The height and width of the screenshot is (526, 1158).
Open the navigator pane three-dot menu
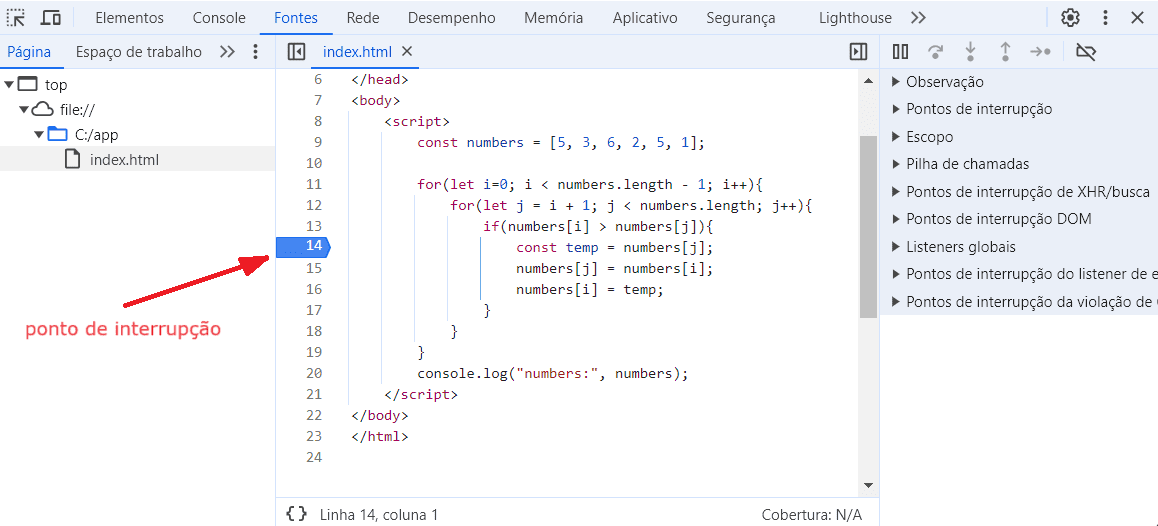pos(256,52)
